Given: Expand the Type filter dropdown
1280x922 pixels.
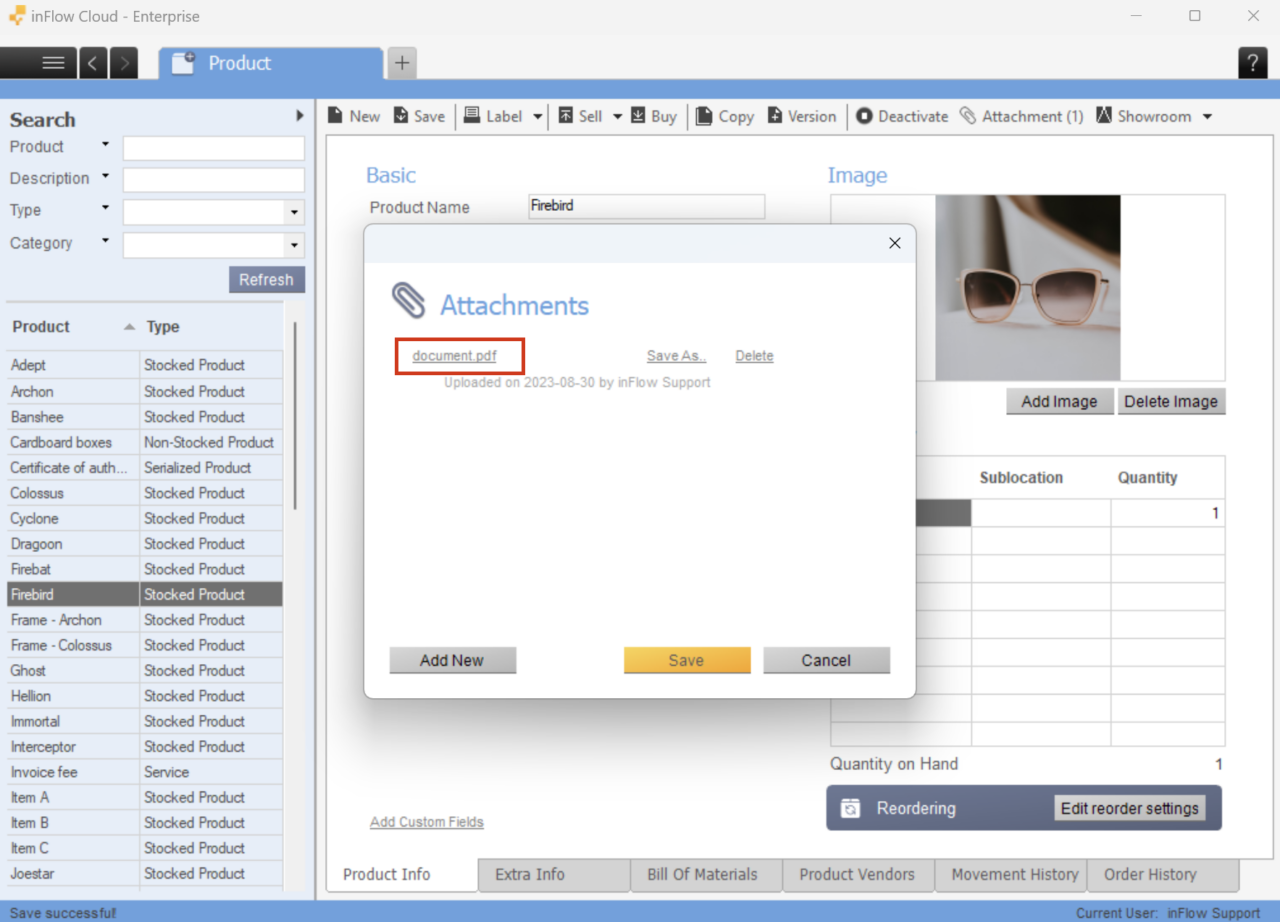Looking at the screenshot, I should (294, 211).
